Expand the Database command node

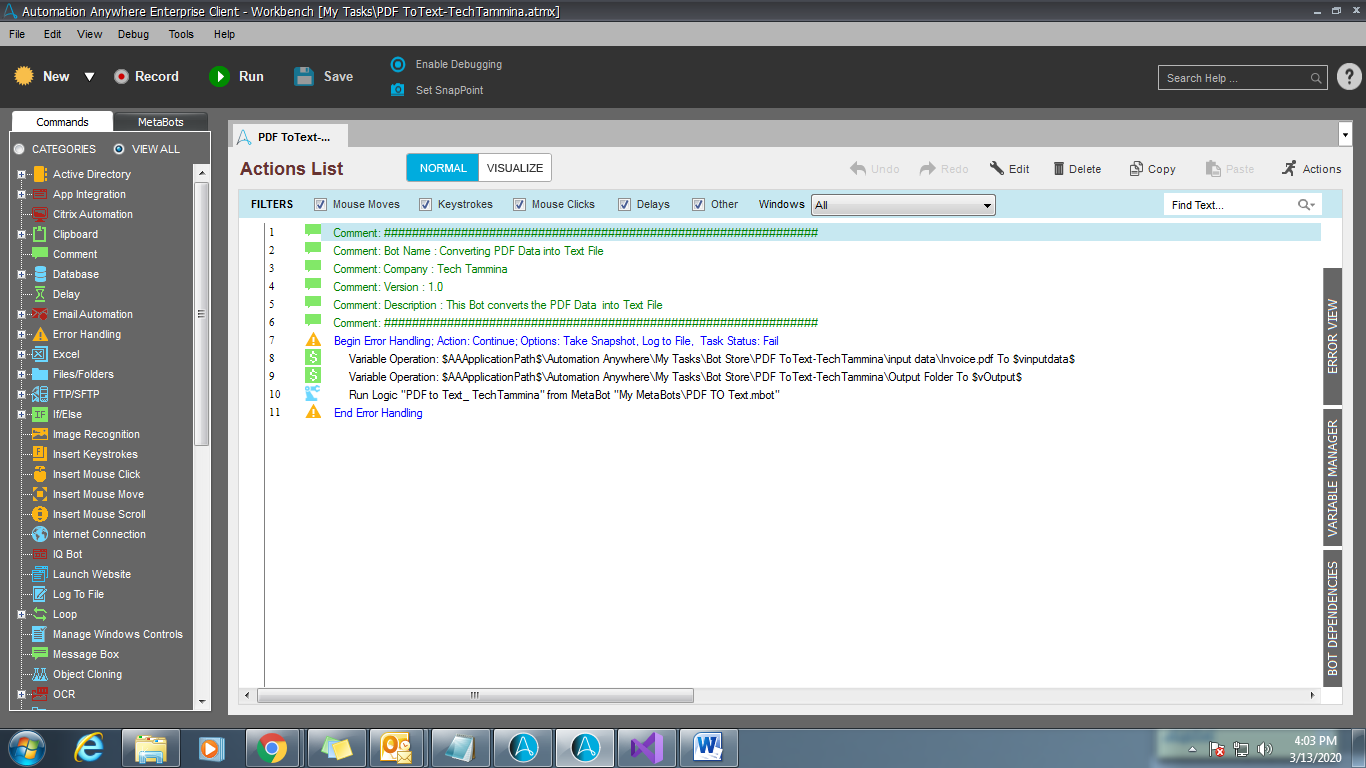tap(21, 274)
